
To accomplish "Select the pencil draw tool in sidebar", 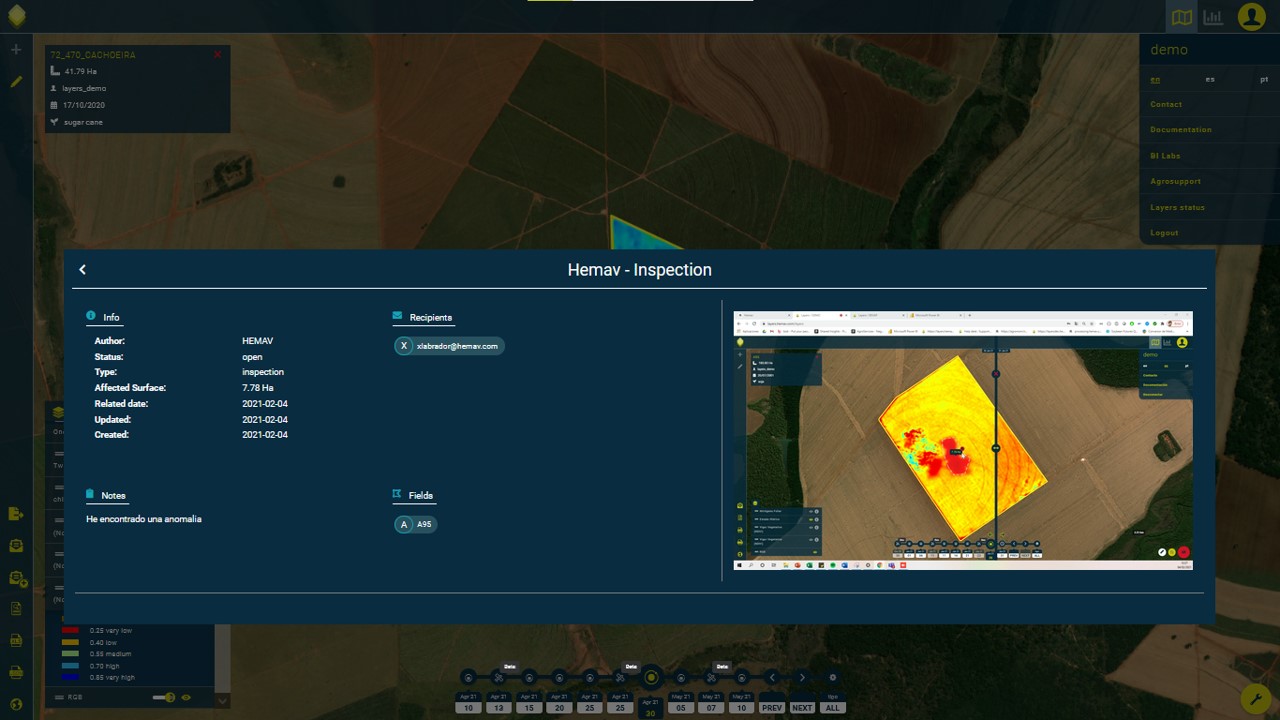I will 16,82.
